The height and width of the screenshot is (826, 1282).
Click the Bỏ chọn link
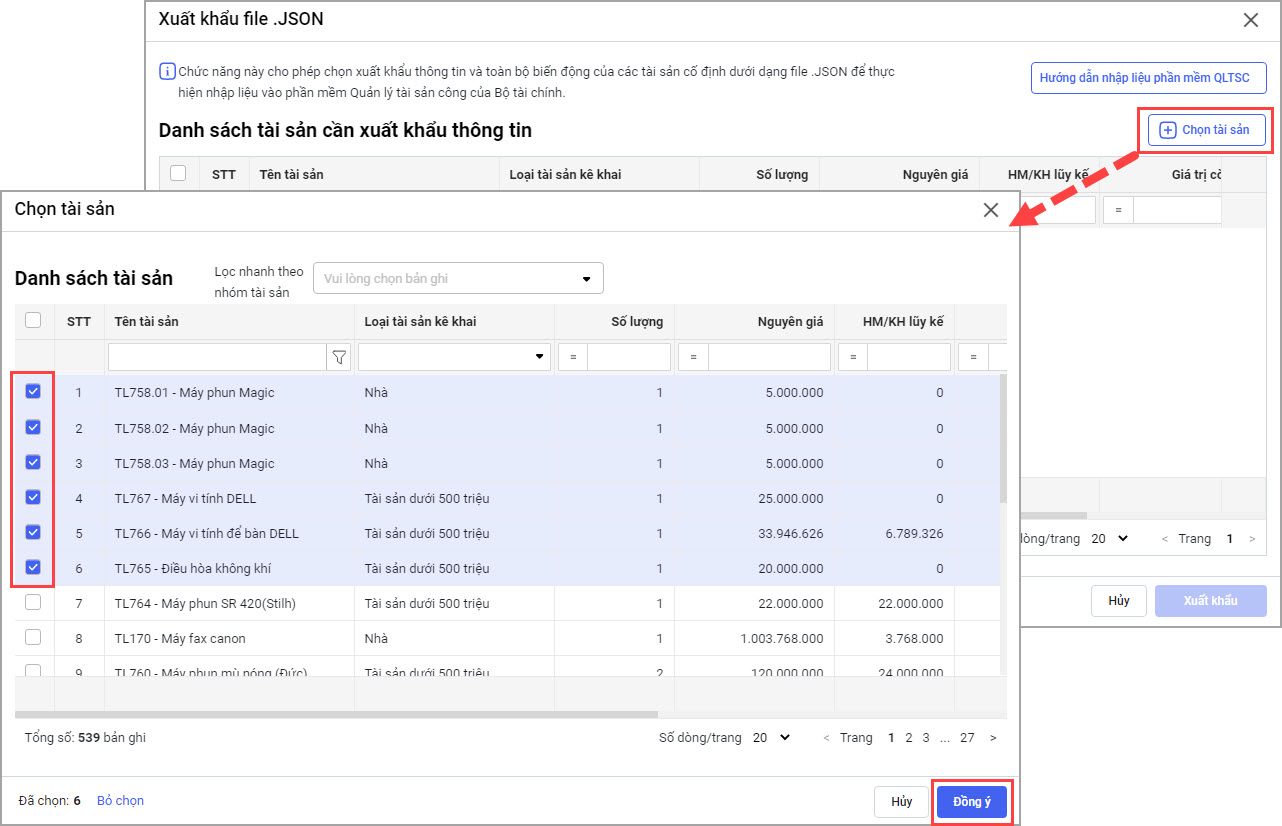click(x=120, y=801)
